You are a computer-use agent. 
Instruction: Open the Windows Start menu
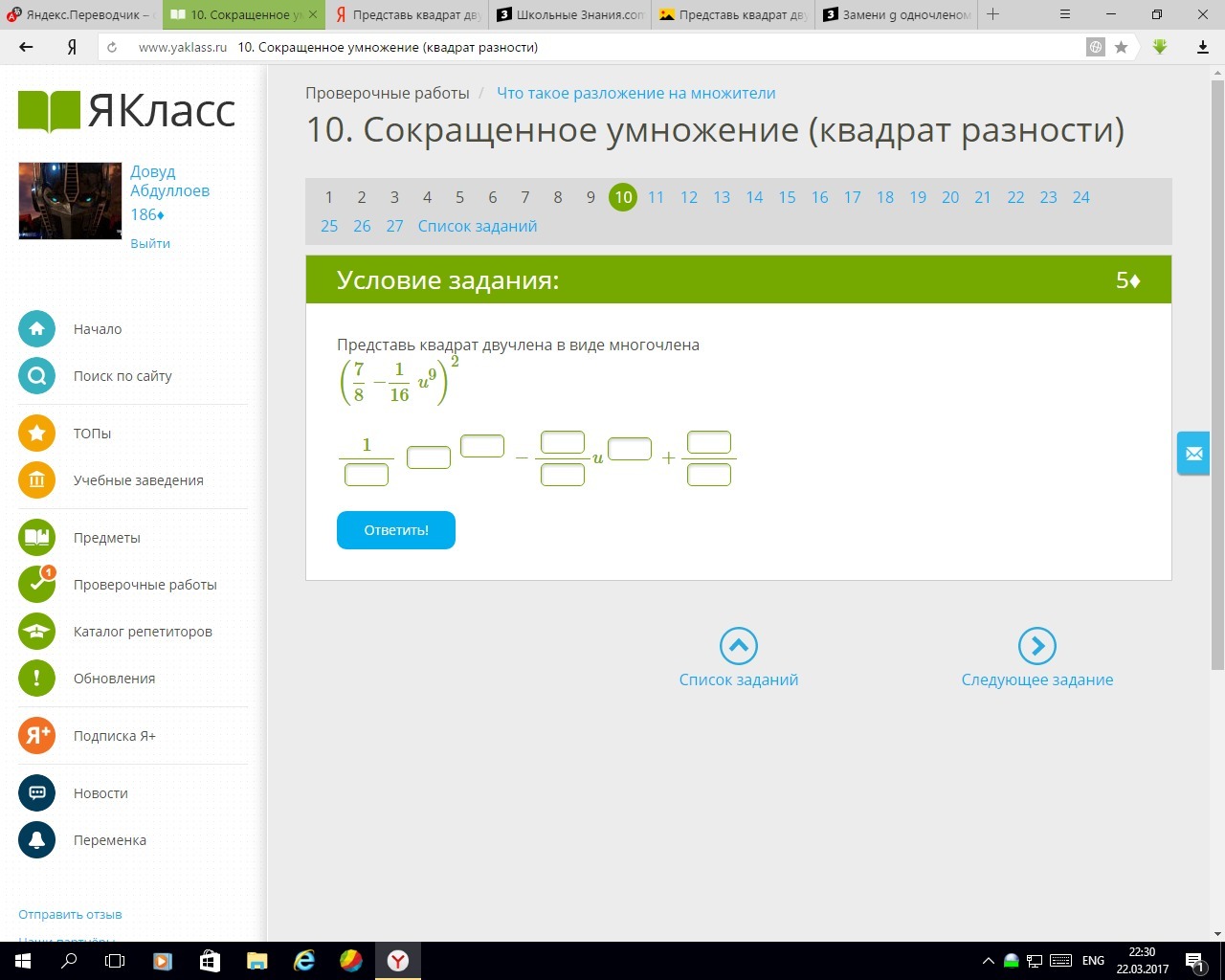click(23, 961)
